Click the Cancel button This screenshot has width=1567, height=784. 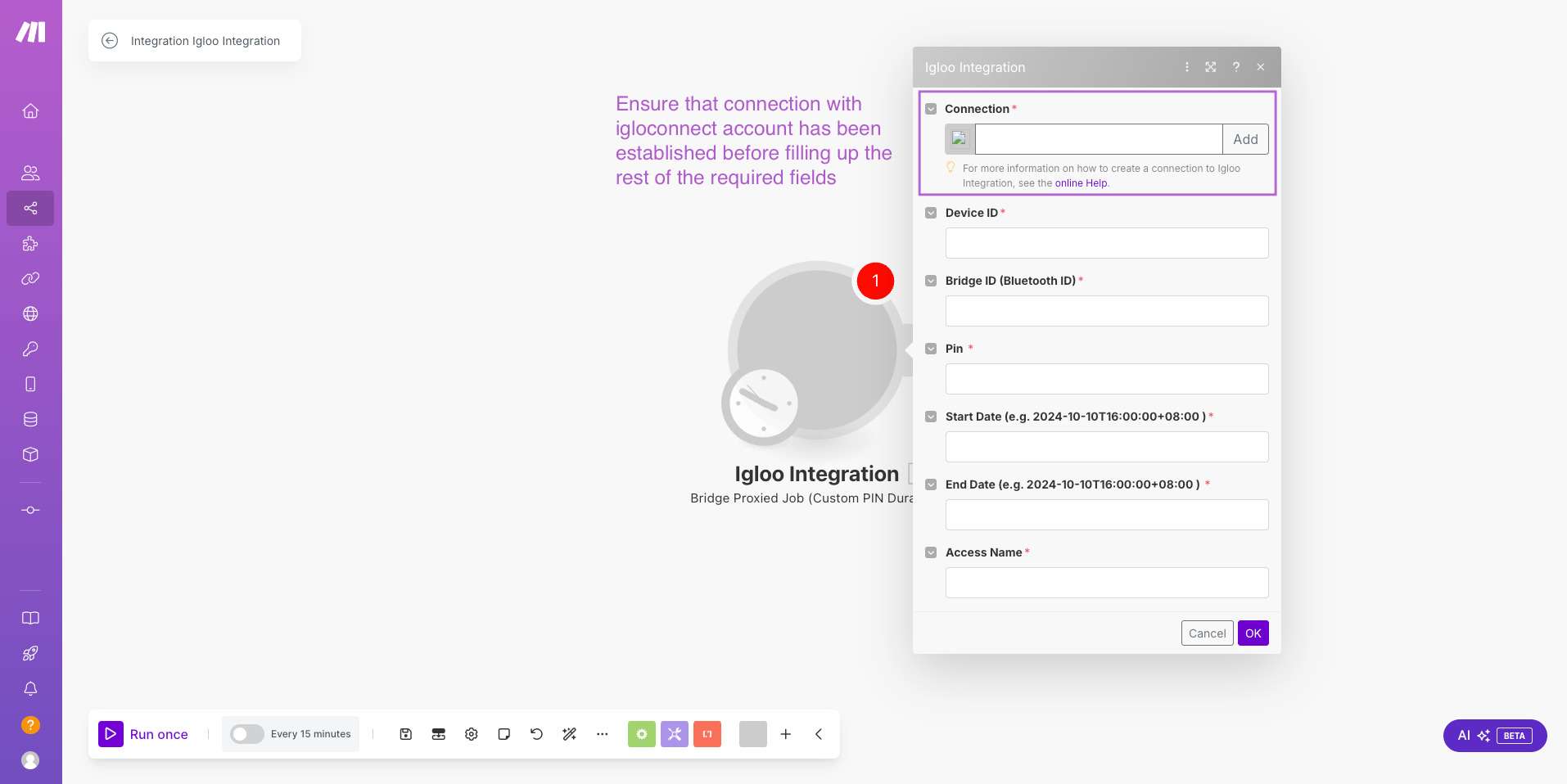[x=1207, y=633]
